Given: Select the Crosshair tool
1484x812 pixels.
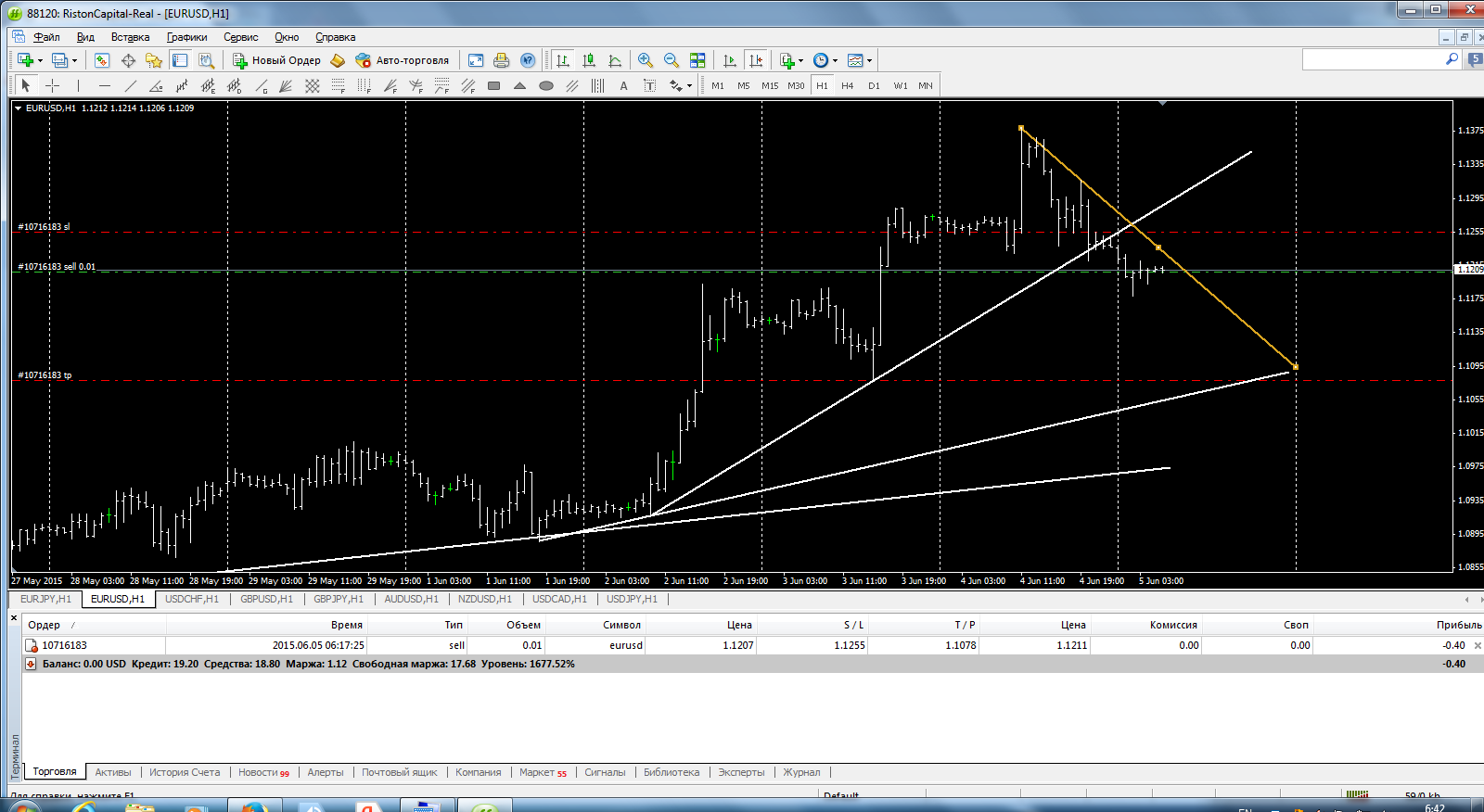Looking at the screenshot, I should click(53, 85).
